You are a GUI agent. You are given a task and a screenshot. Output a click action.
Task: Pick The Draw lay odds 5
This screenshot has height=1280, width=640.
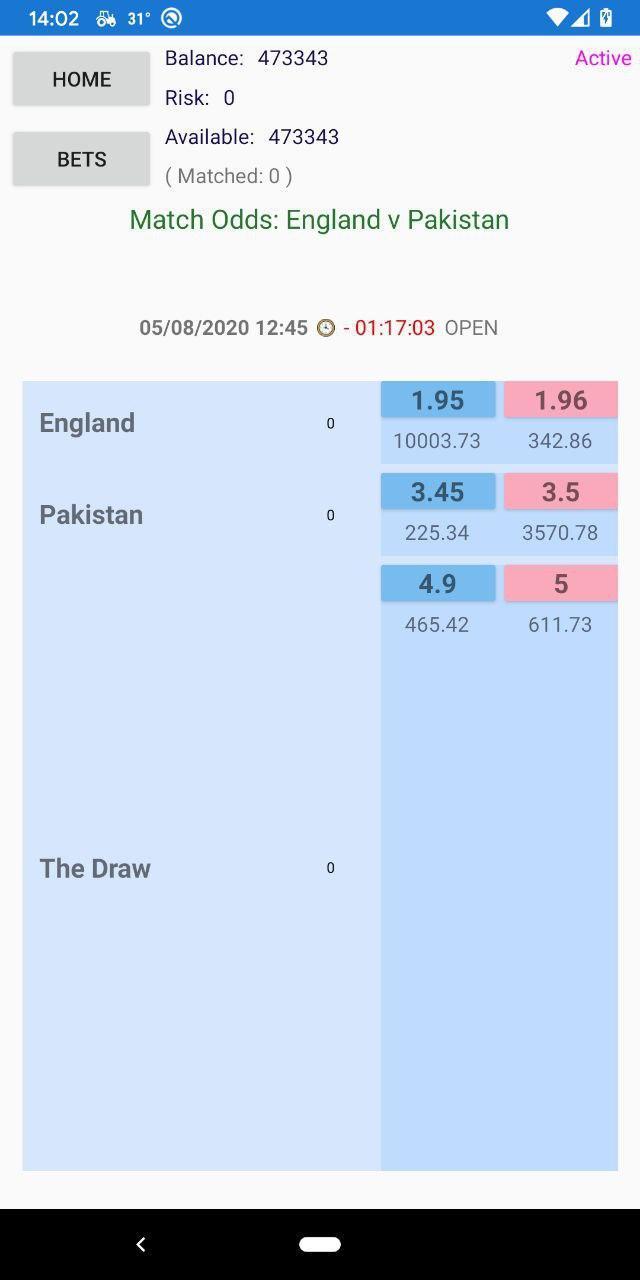click(560, 584)
